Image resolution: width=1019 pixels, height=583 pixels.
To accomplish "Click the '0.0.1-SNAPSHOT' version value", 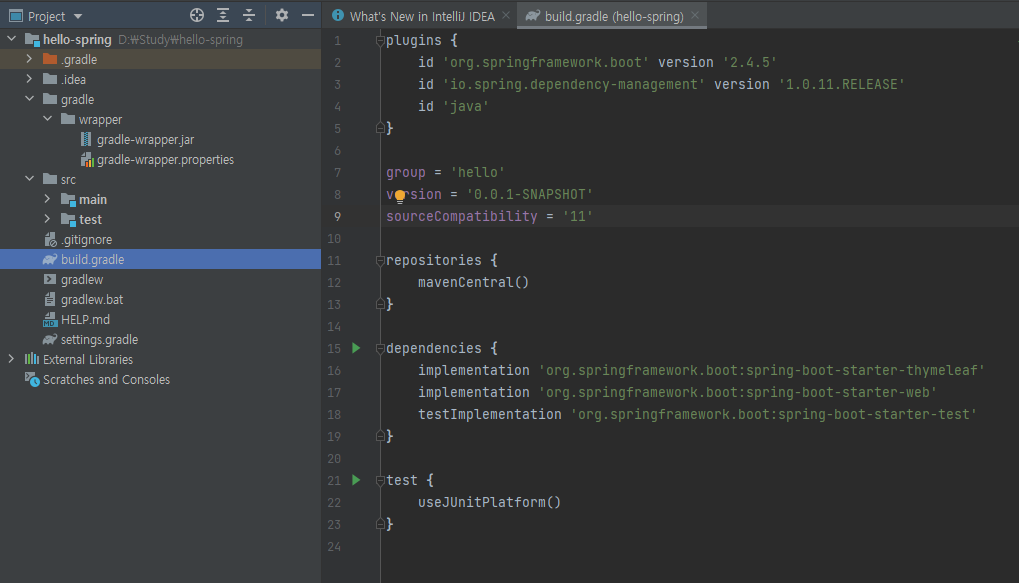I will pos(530,194).
